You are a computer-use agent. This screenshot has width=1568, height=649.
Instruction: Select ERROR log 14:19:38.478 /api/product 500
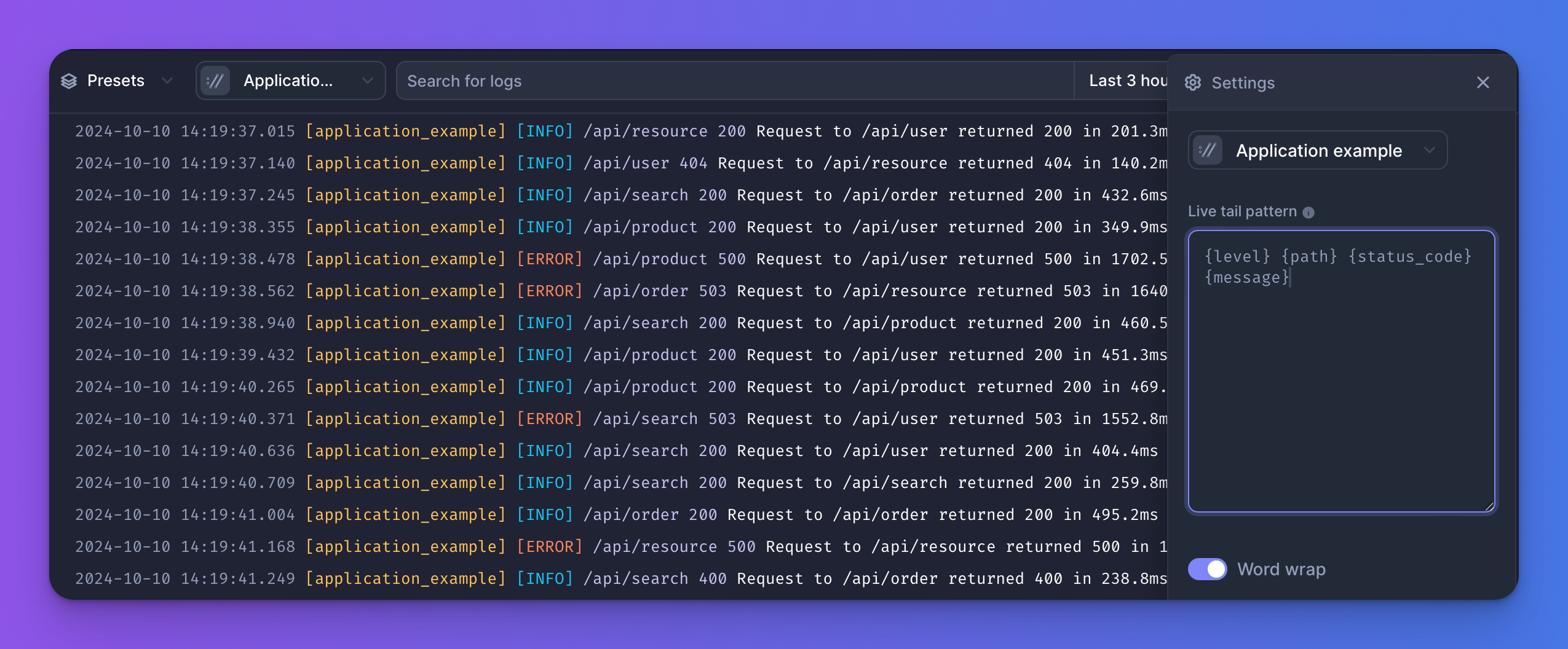click(x=621, y=259)
